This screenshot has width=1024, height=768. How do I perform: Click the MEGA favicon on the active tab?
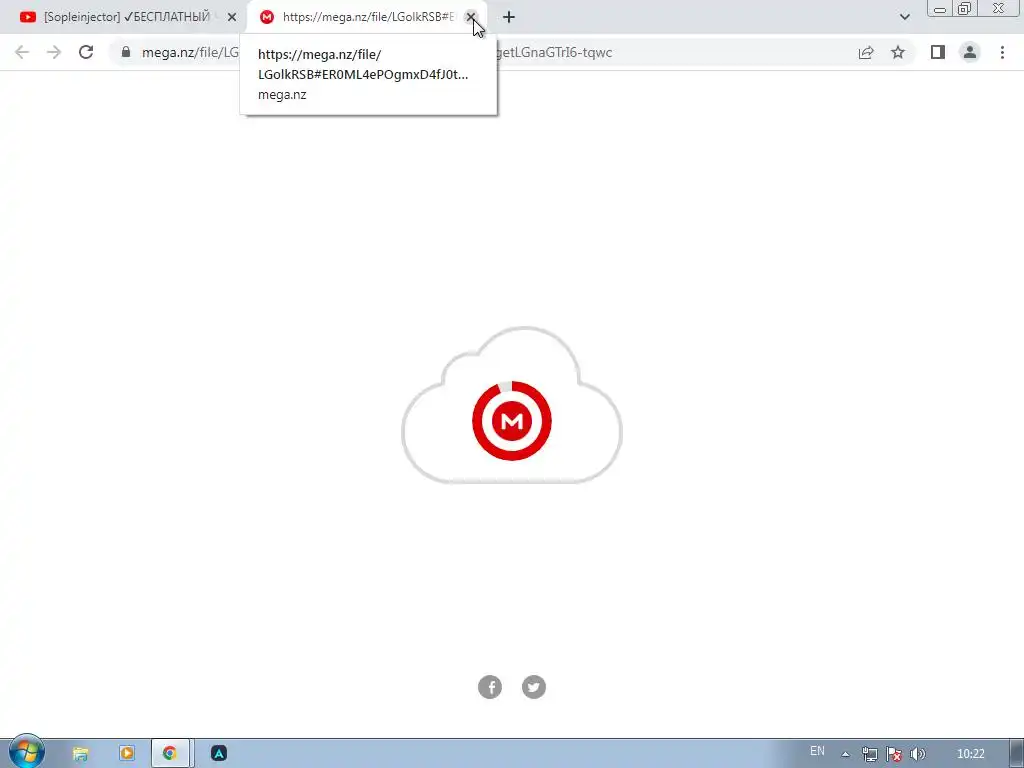pos(266,17)
